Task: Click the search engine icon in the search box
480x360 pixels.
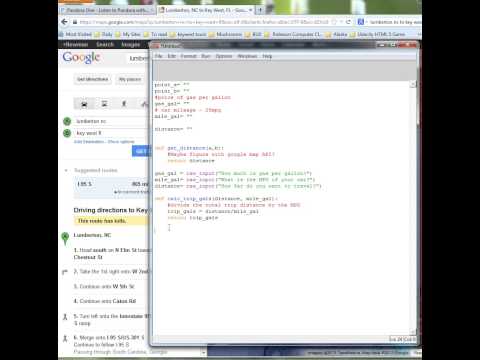Action: [x=361, y=22]
